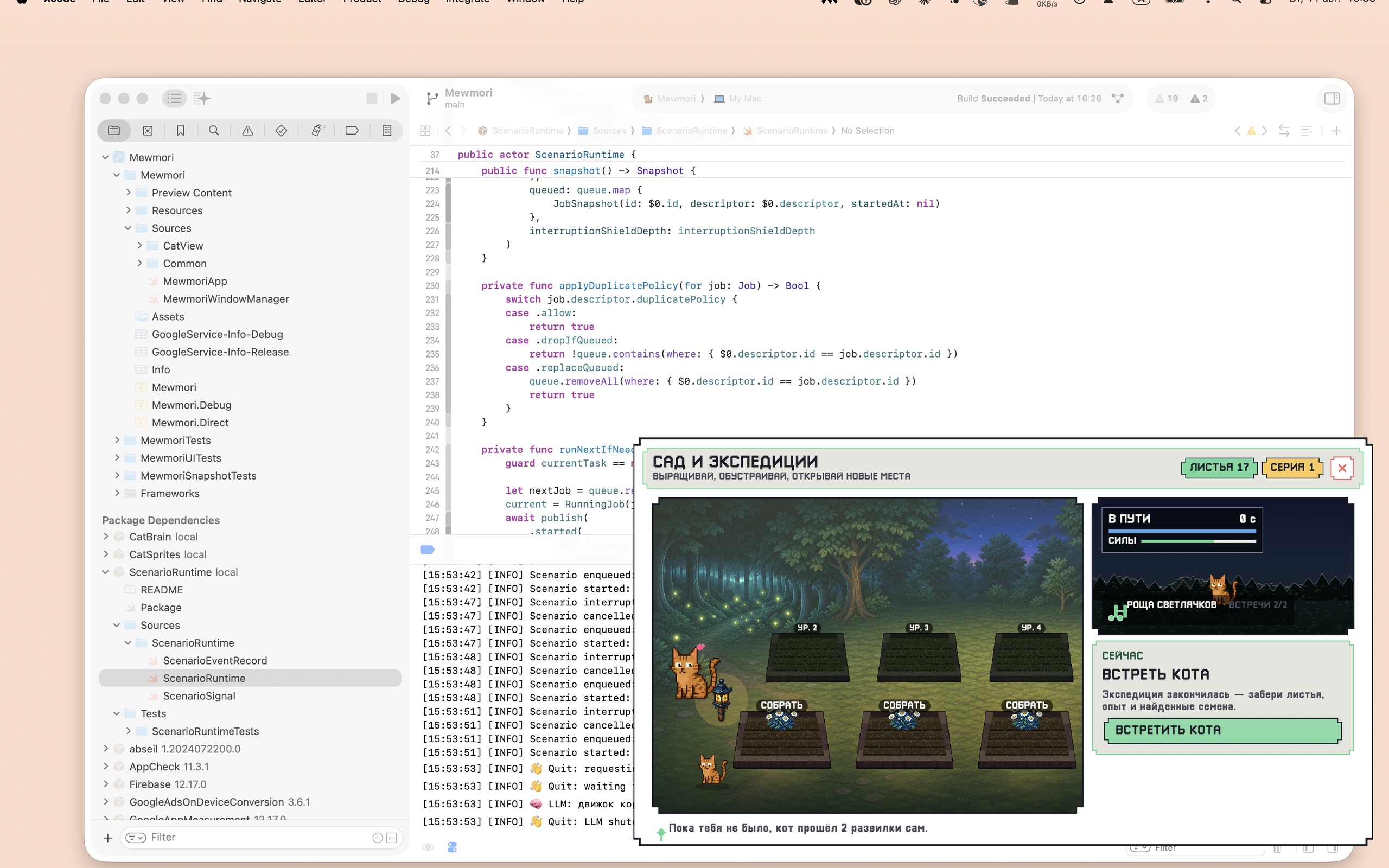
Task: Click the В ПУТИ progress bar
Action: coord(1182,531)
